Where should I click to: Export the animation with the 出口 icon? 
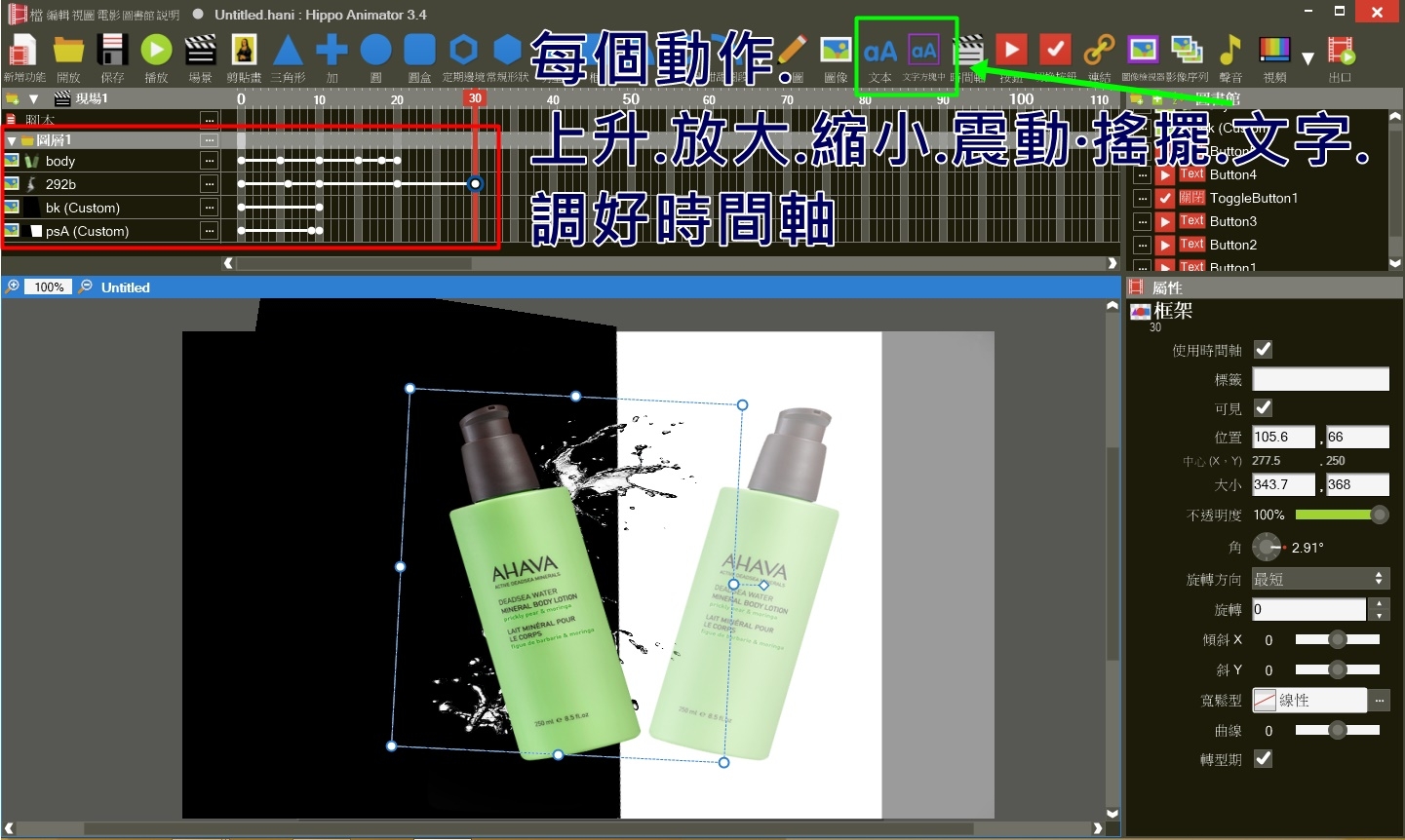1341,50
